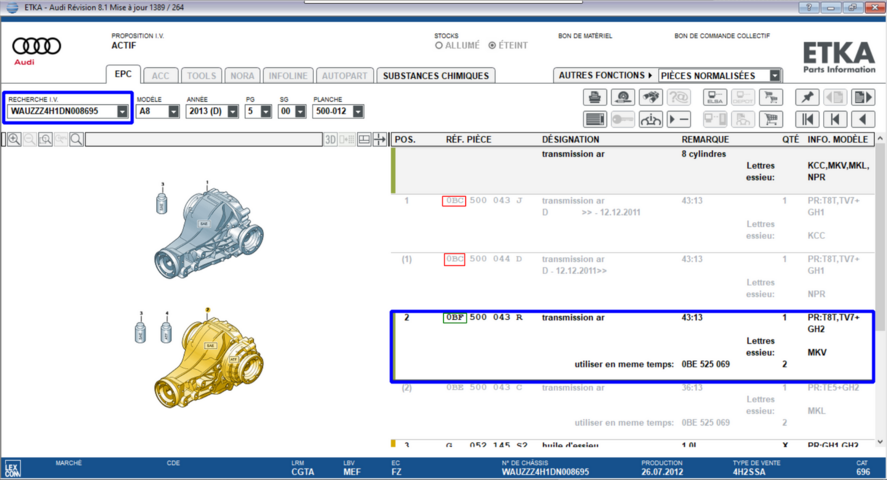887x480 pixels.
Task: Click the scrollbar up arrow of parts list
Action: pyautogui.click(x=880, y=138)
